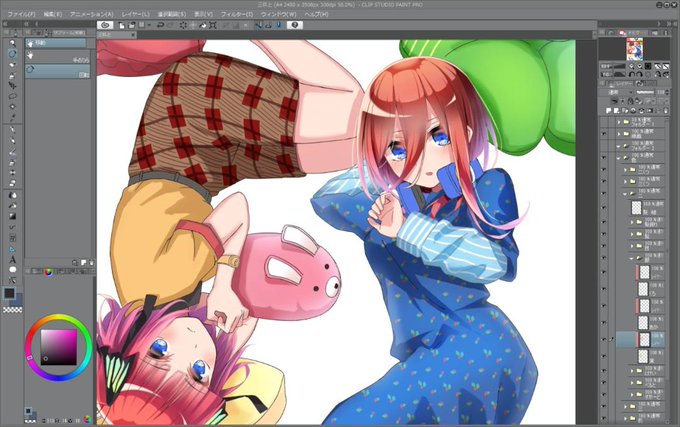Expand the フォルダー 1 layer folder

(x=619, y=122)
